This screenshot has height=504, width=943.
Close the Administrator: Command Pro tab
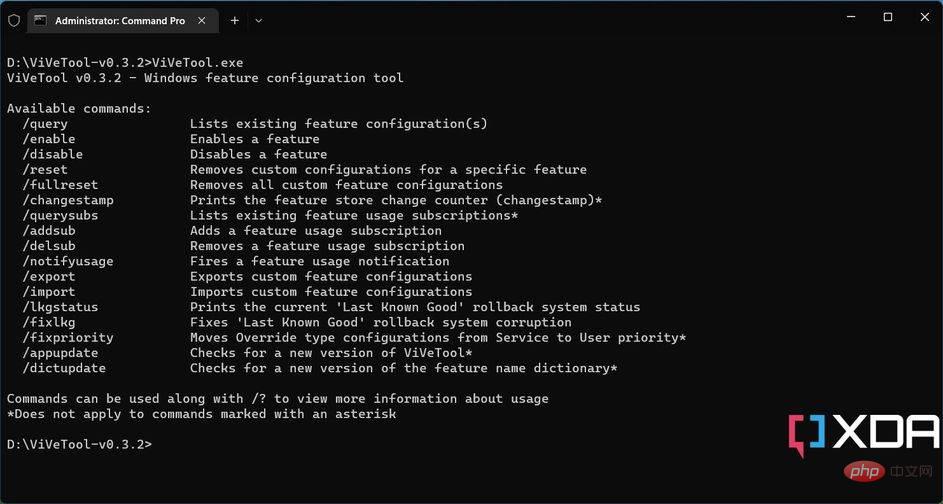(x=201, y=20)
